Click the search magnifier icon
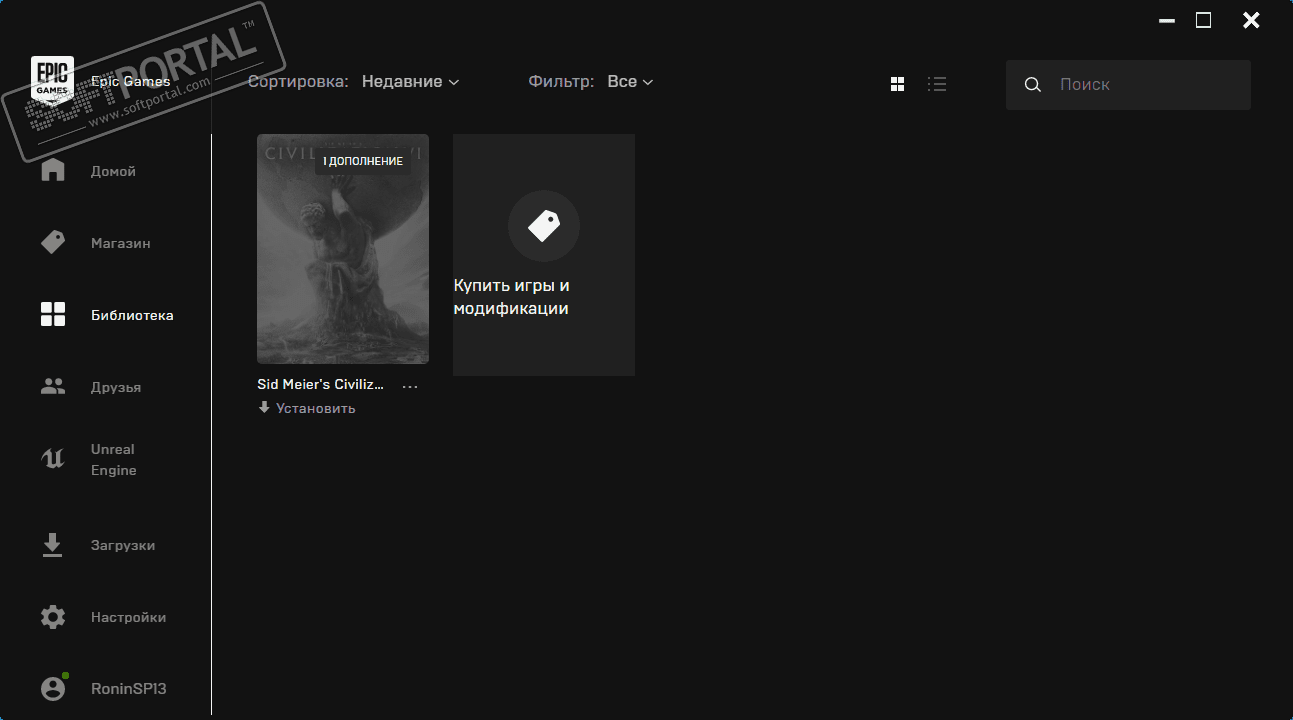The height and width of the screenshot is (720, 1293). (1033, 85)
